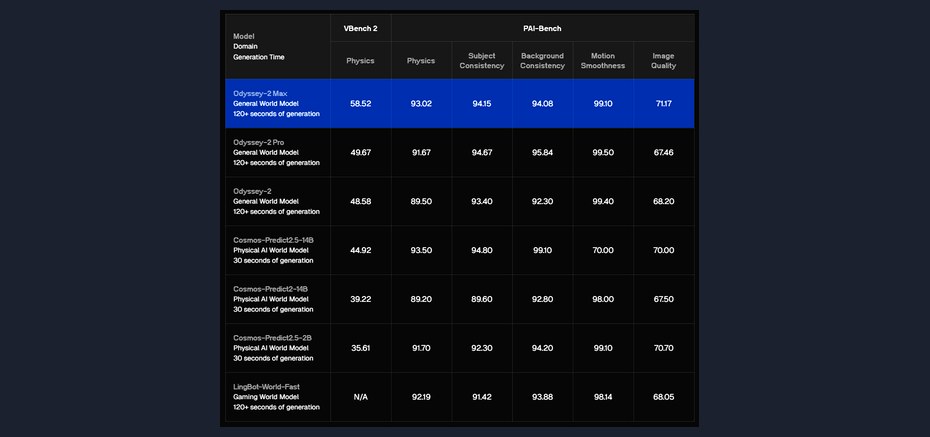
Task: Select the 68.20 Image Quality value
Action: click(x=663, y=202)
